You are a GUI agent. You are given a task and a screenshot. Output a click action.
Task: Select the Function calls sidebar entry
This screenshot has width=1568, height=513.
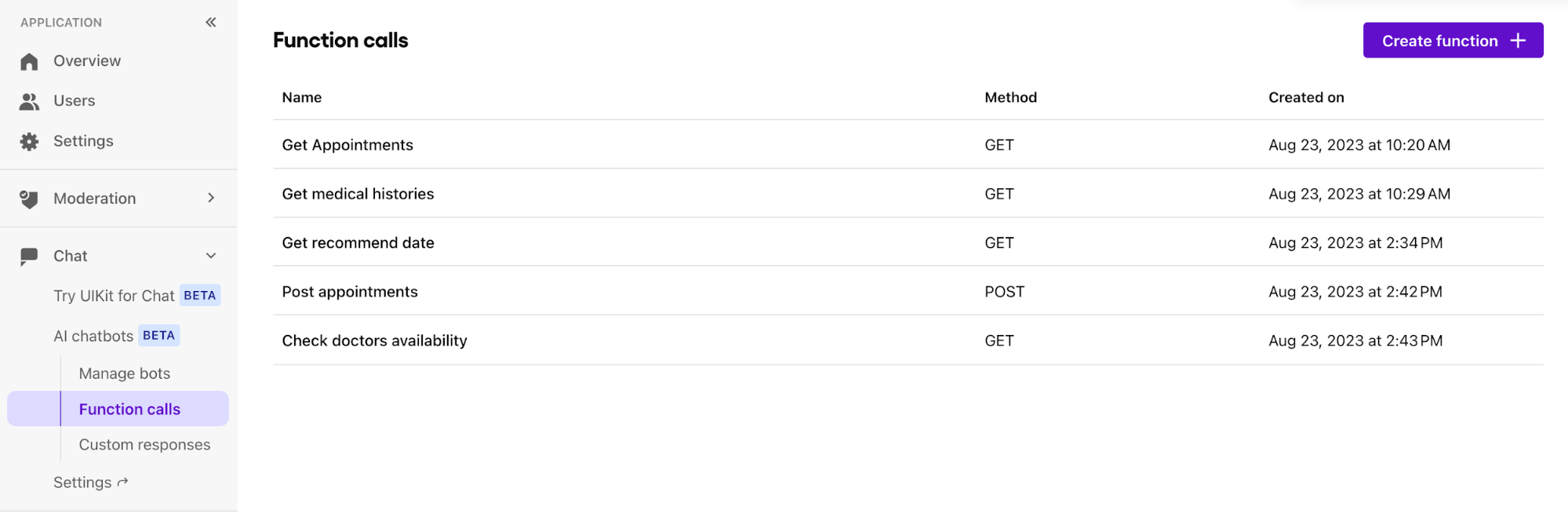click(129, 409)
